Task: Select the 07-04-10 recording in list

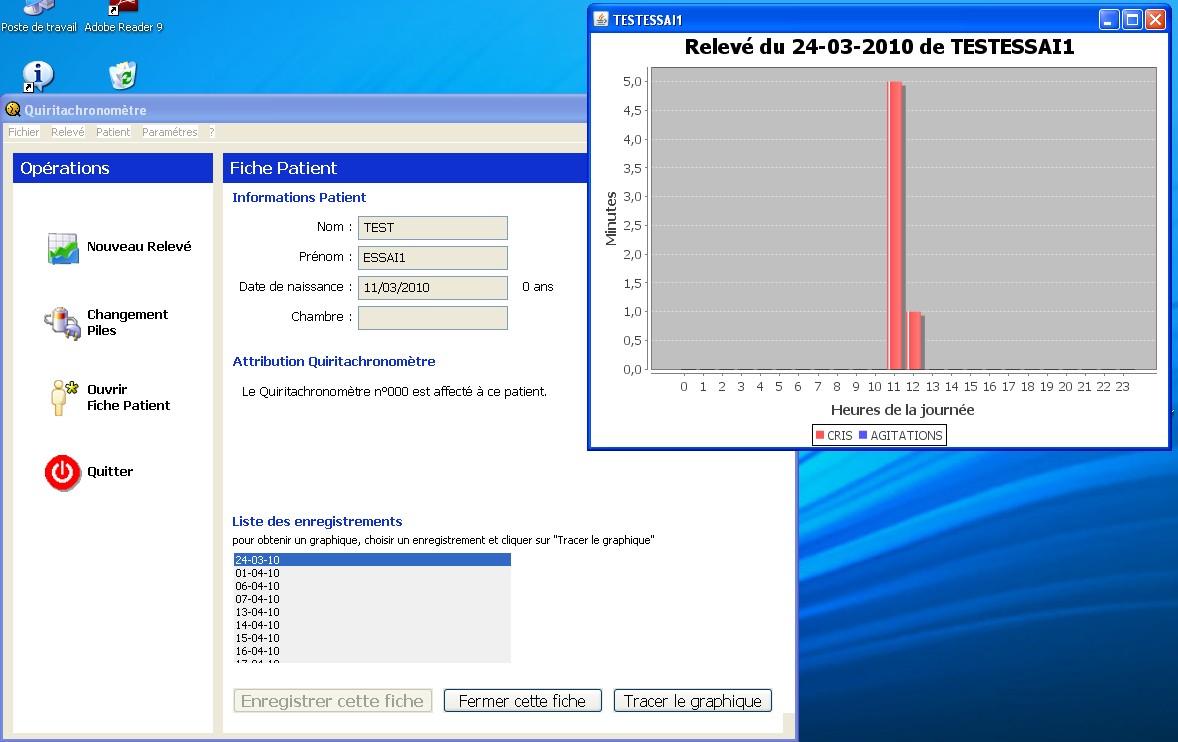Action: (257, 599)
